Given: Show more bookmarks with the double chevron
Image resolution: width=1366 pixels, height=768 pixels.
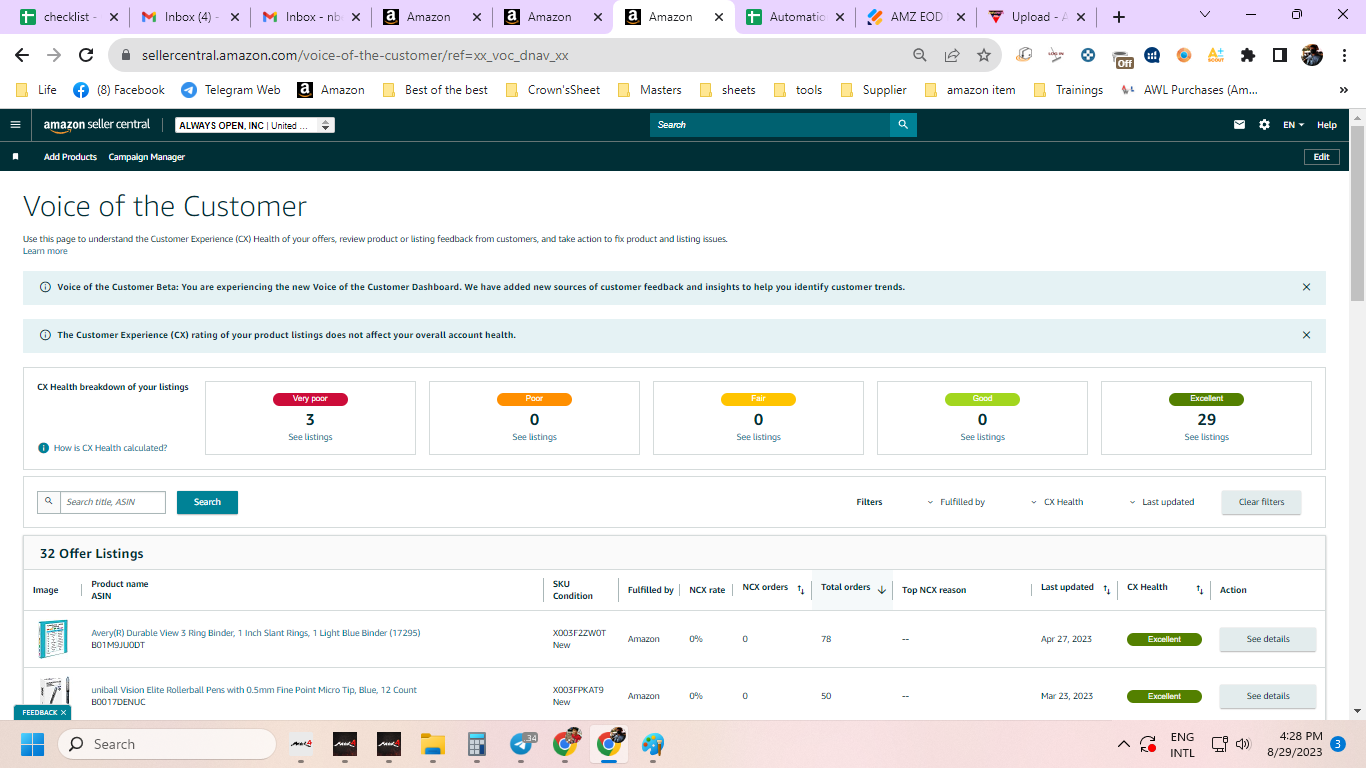Looking at the screenshot, I should pos(1343,90).
